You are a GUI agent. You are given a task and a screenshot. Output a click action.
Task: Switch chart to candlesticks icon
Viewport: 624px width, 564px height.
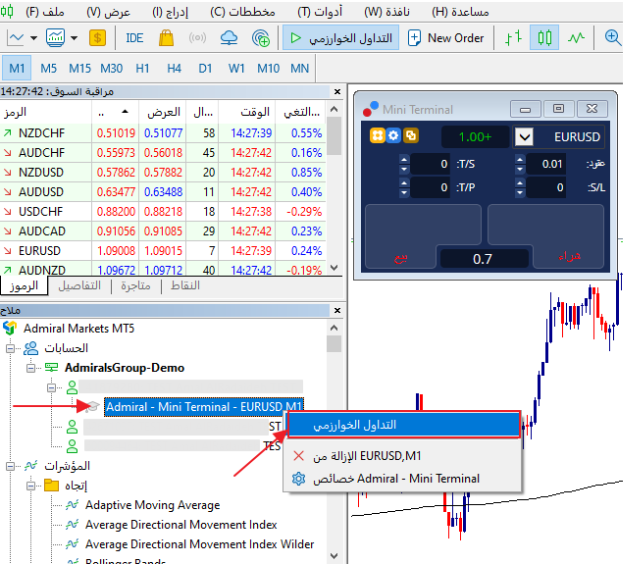coord(544,38)
